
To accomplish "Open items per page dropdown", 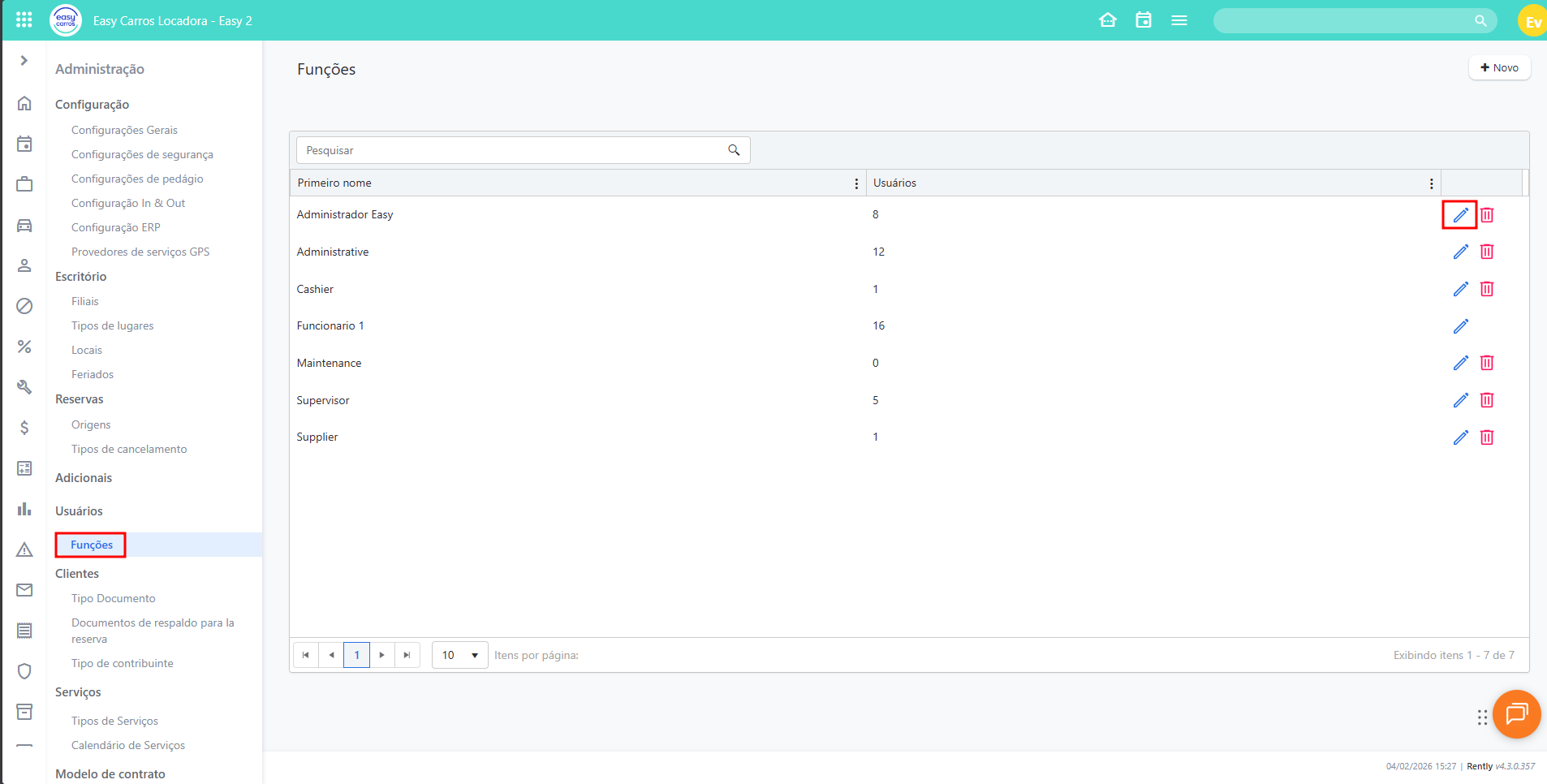I will coord(459,655).
